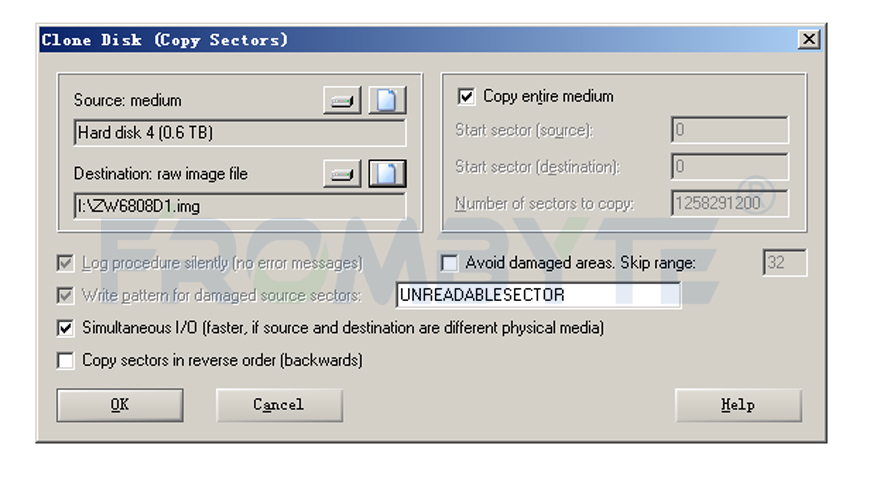
Task: Click the Number of sectors to copy field
Action: pos(730,203)
